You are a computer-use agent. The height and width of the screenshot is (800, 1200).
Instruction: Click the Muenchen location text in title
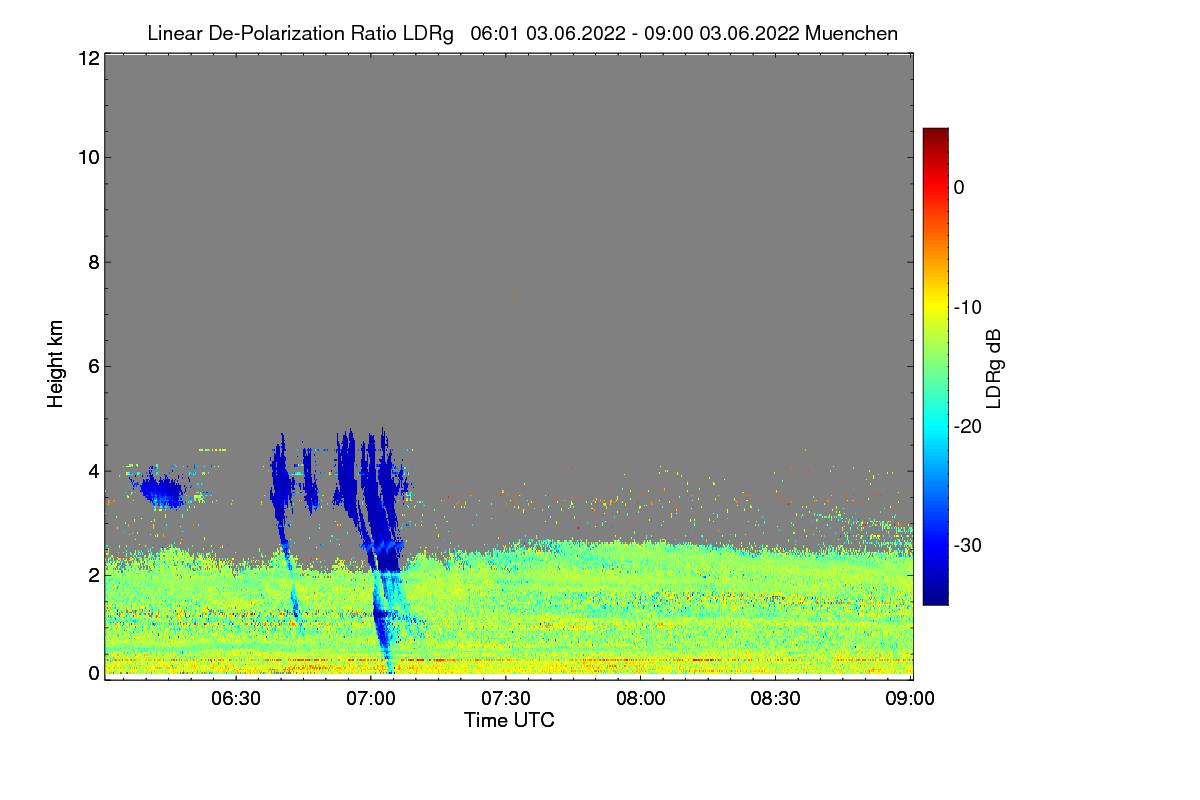[851, 33]
